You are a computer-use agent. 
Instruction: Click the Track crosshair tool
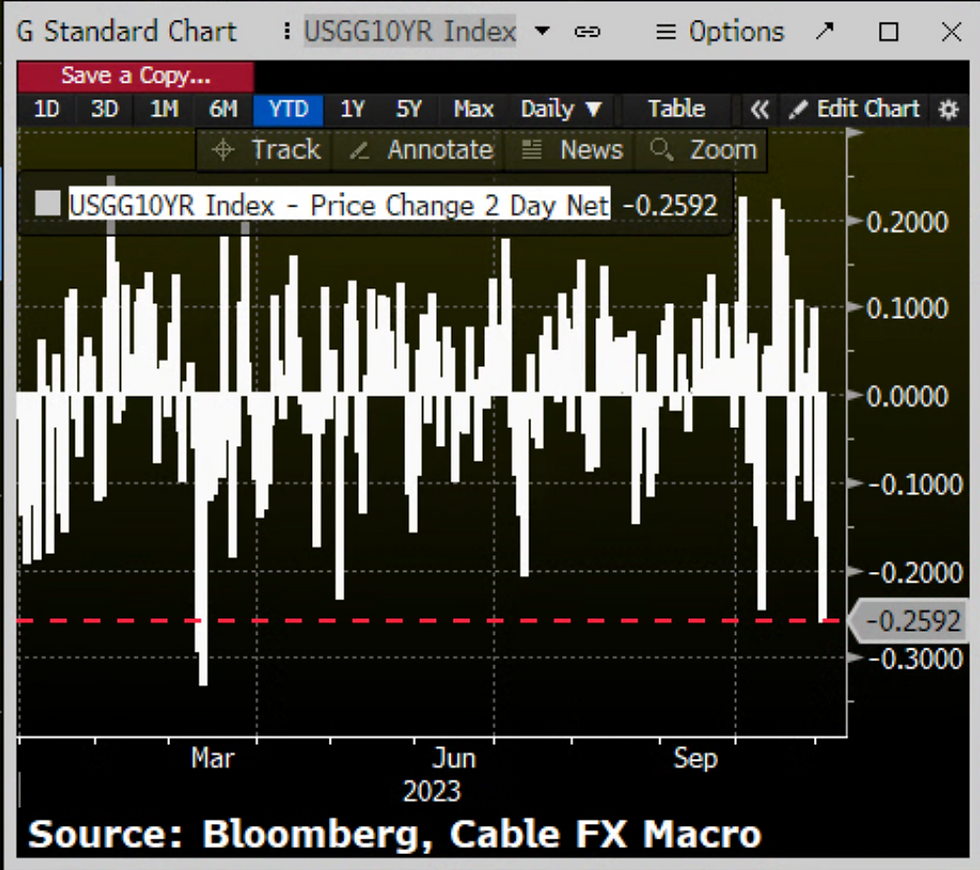(266, 150)
